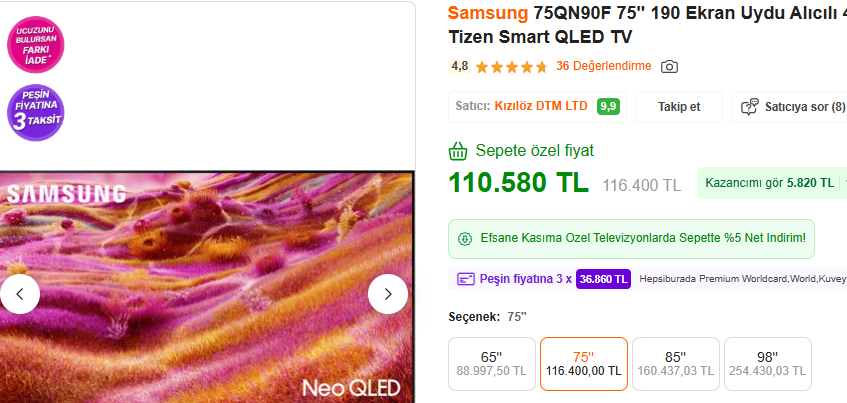The width and height of the screenshot is (847, 403).
Task: Click the discount icon in the Efsane Kasım banner
Action: coord(465,238)
